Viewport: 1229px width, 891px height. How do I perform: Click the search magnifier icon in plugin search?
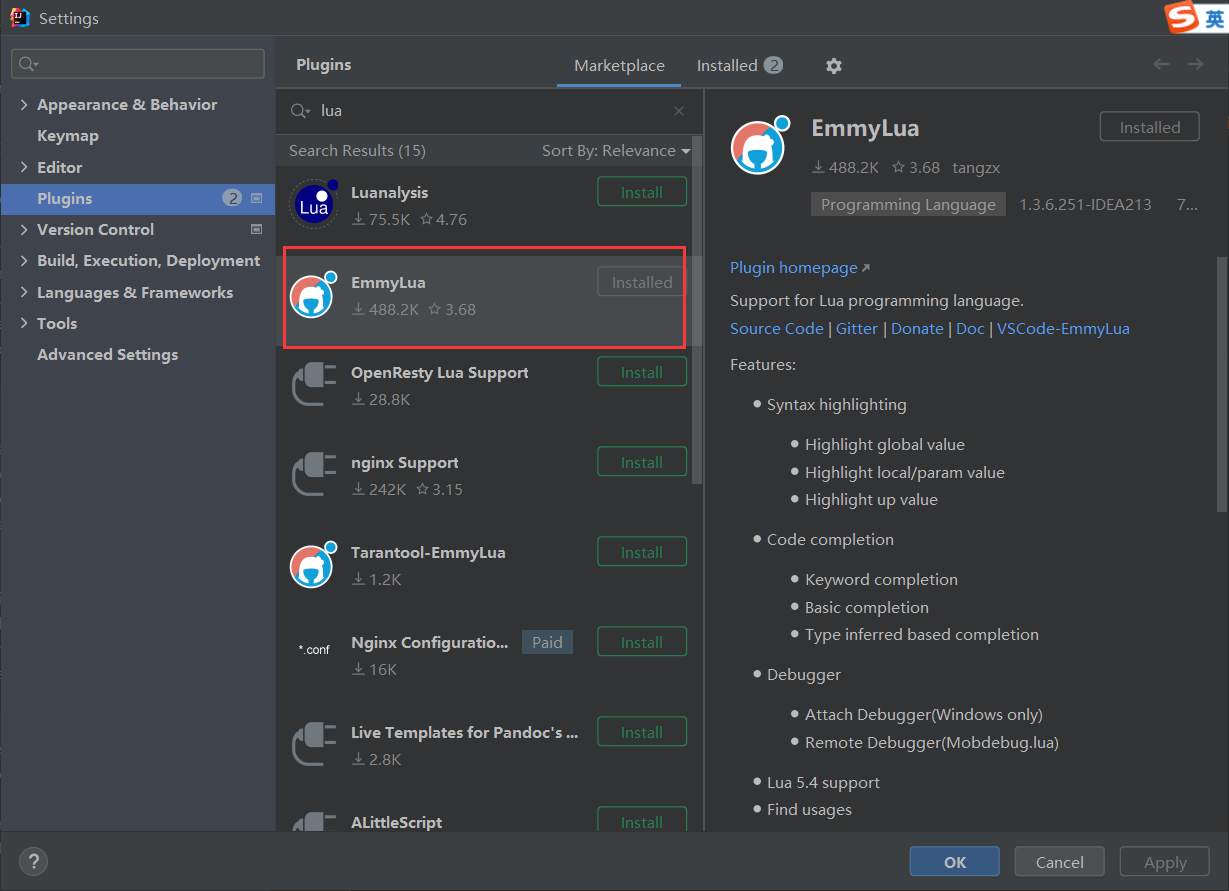point(299,111)
